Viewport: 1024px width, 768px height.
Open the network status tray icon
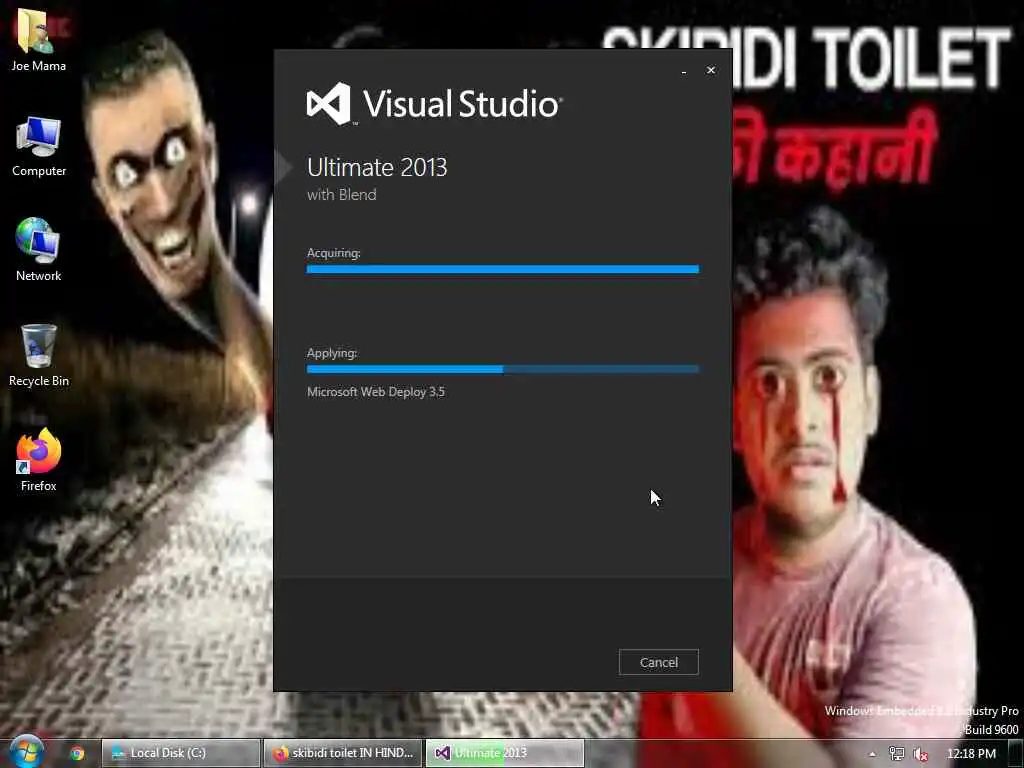(x=897, y=754)
